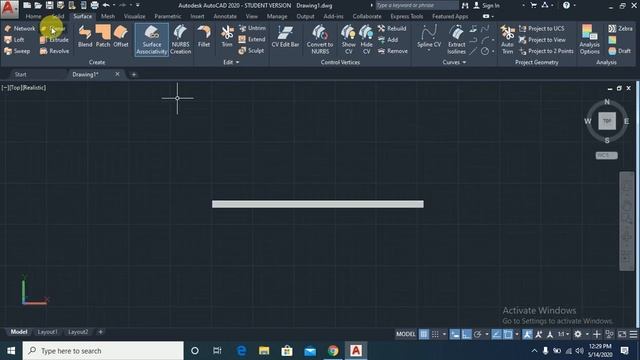
Task: Select the Extrude surface tool
Action: (54, 40)
